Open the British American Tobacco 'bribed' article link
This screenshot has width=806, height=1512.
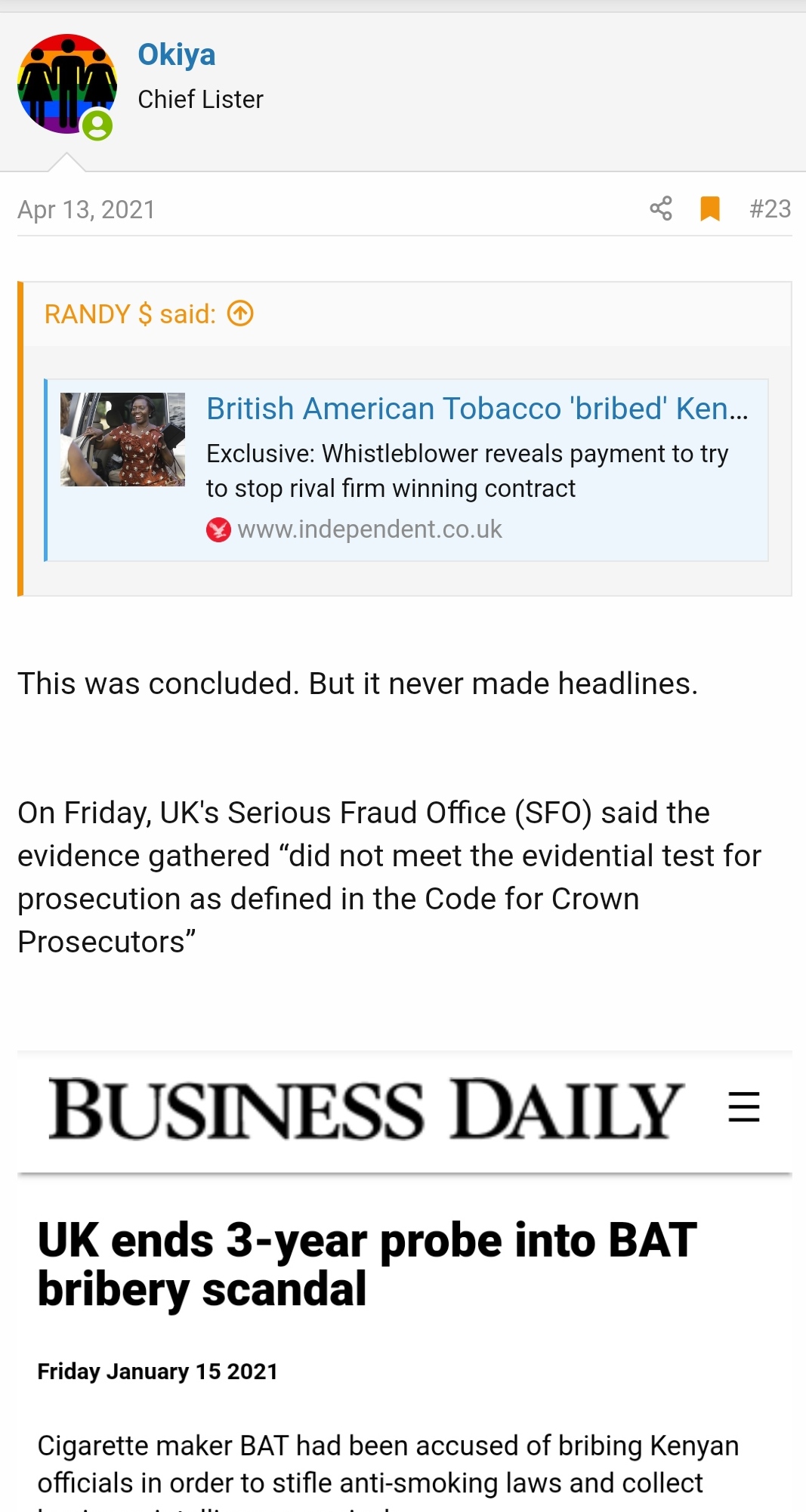(x=477, y=409)
